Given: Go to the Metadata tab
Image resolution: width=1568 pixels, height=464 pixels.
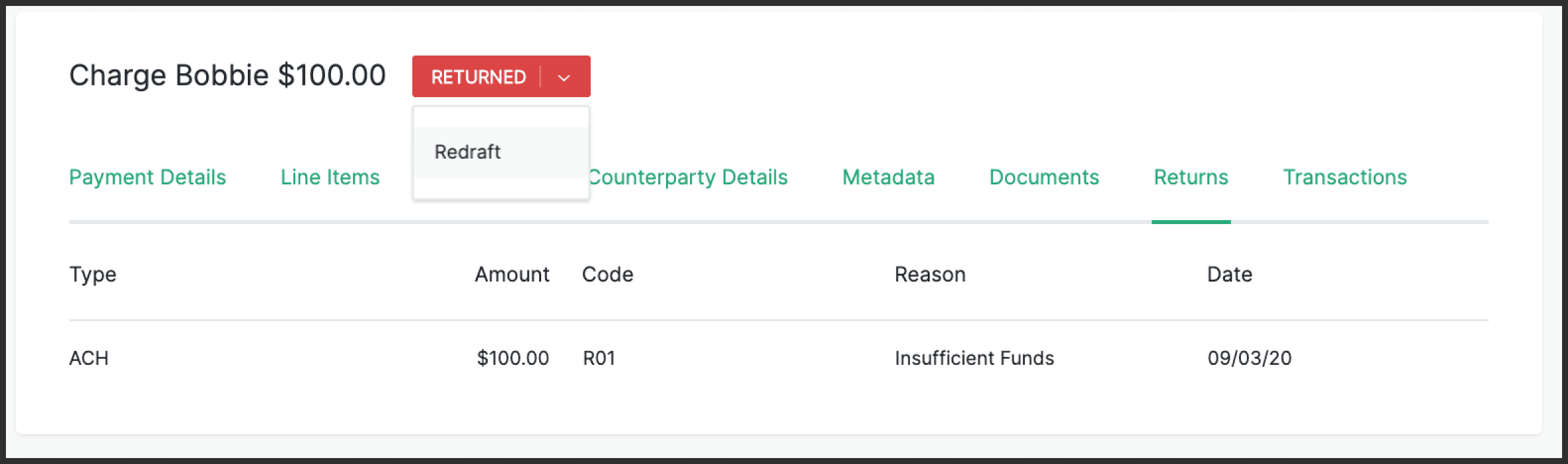Looking at the screenshot, I should (888, 177).
